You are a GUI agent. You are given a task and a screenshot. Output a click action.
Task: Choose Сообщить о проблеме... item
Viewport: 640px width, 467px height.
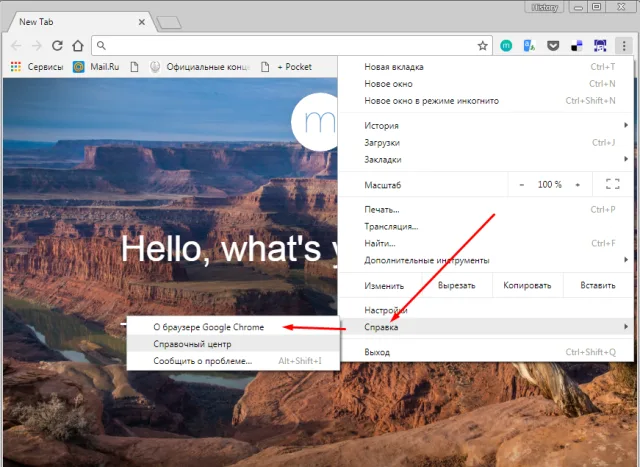(233, 361)
